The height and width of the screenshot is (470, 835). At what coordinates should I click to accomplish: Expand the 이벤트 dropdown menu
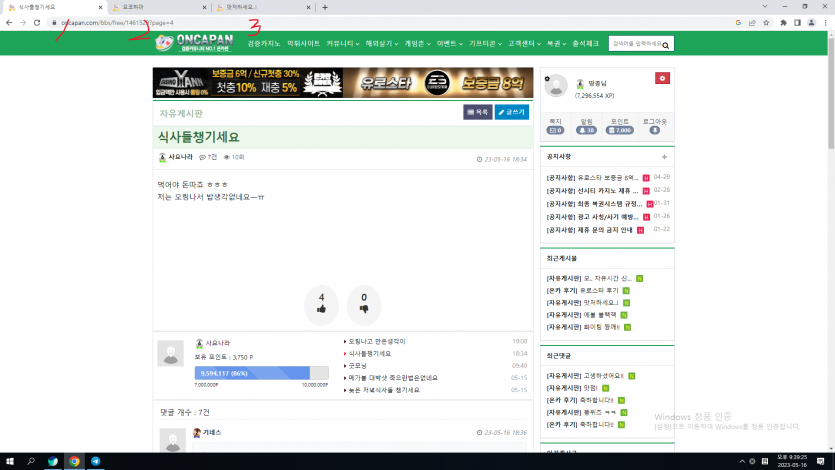(x=449, y=44)
